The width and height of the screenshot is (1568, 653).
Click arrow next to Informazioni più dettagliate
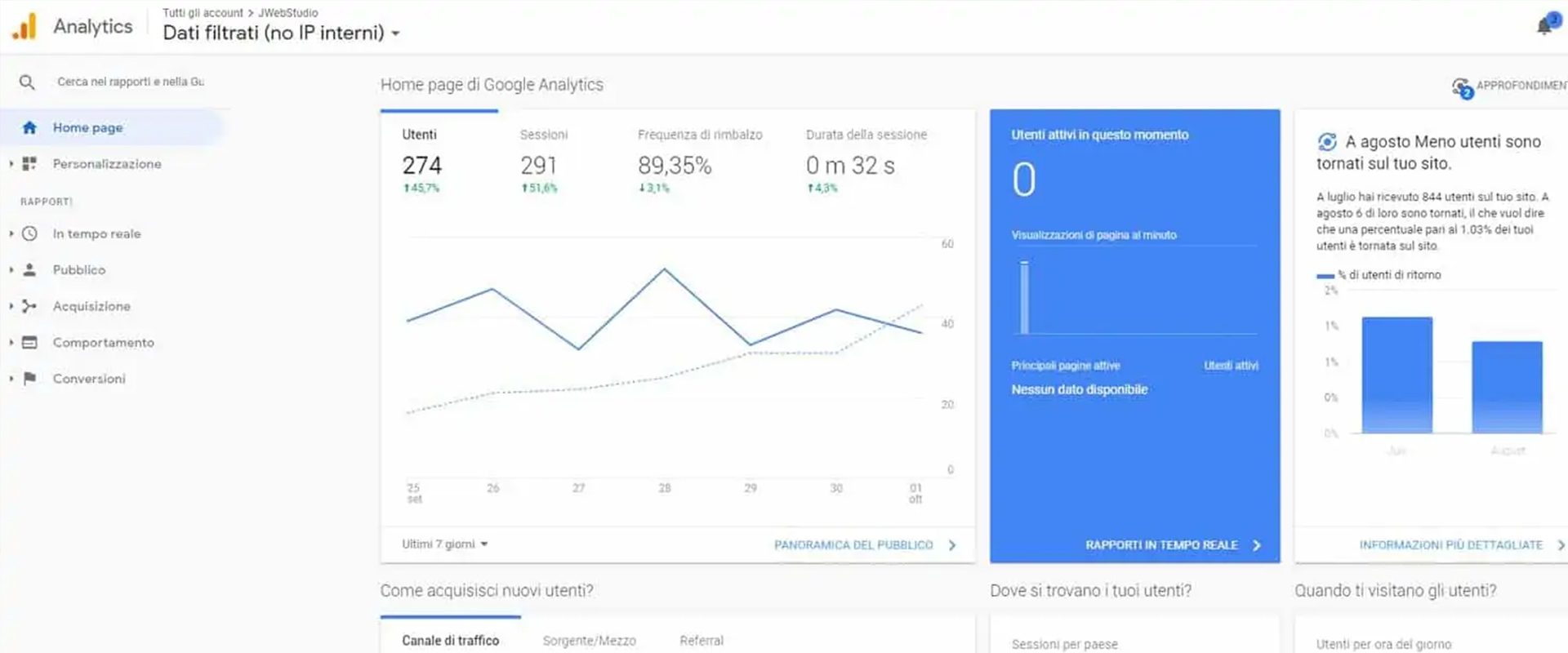pos(1561,544)
